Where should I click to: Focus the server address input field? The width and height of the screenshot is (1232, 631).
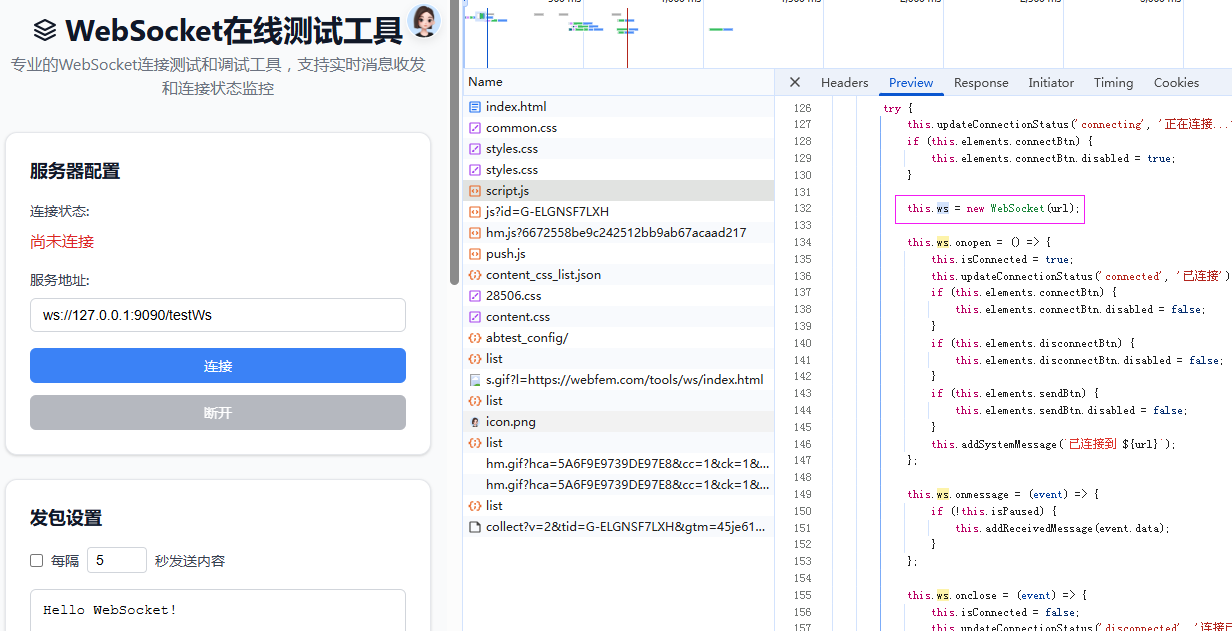(x=218, y=315)
